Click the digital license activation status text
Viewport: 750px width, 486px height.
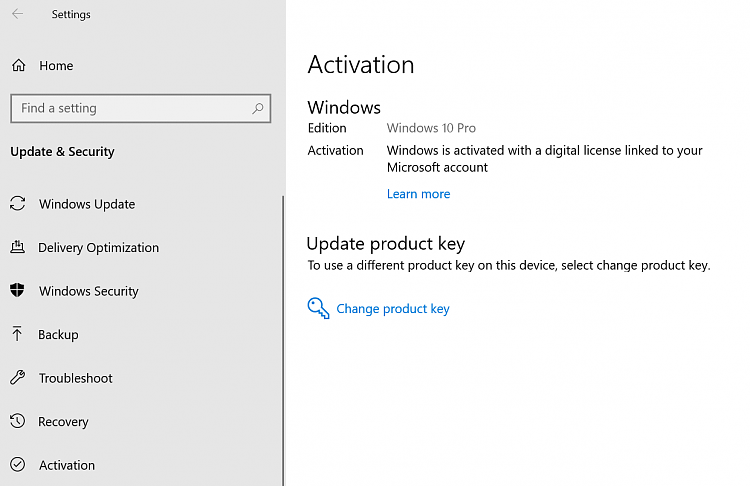544,159
